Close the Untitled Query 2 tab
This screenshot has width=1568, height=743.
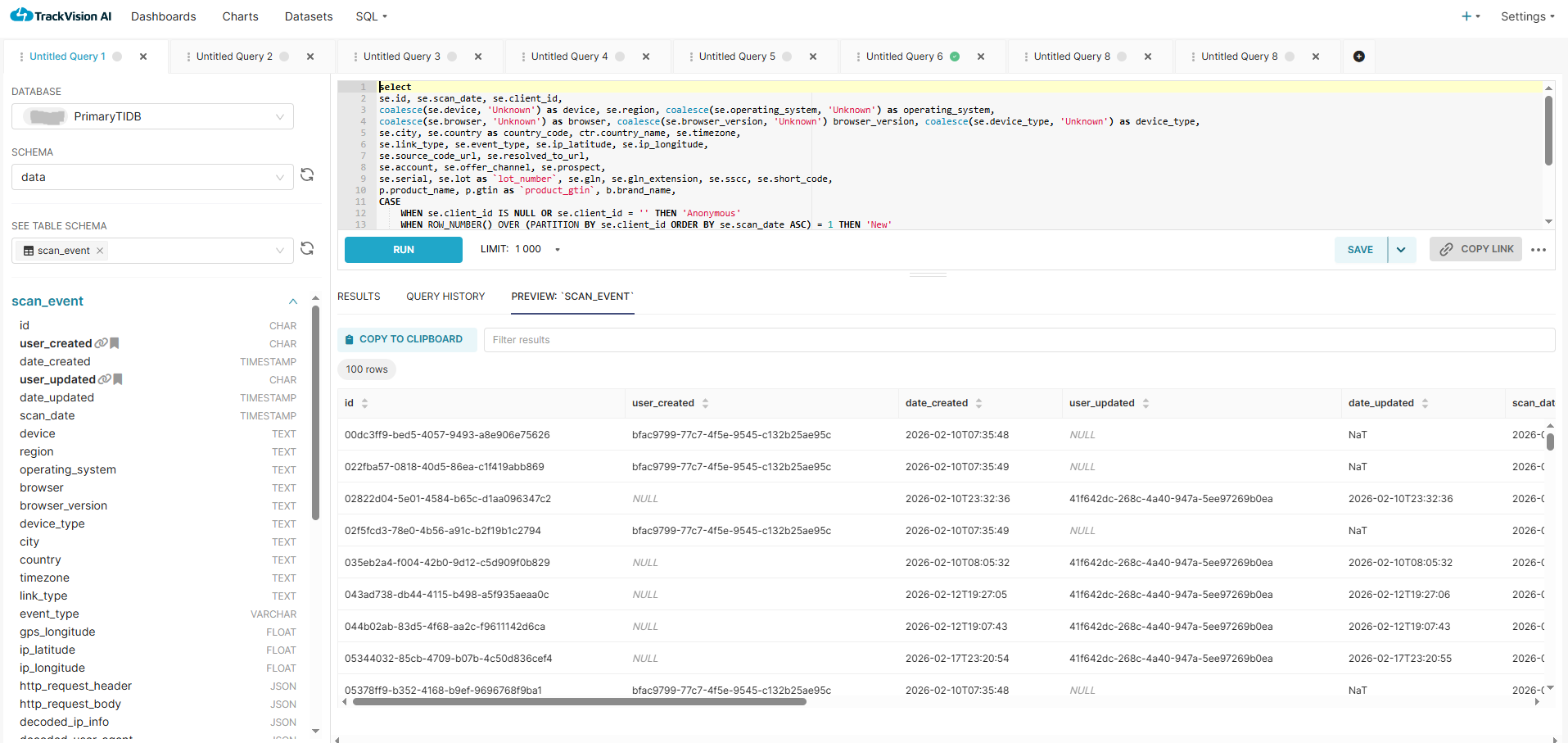click(310, 57)
